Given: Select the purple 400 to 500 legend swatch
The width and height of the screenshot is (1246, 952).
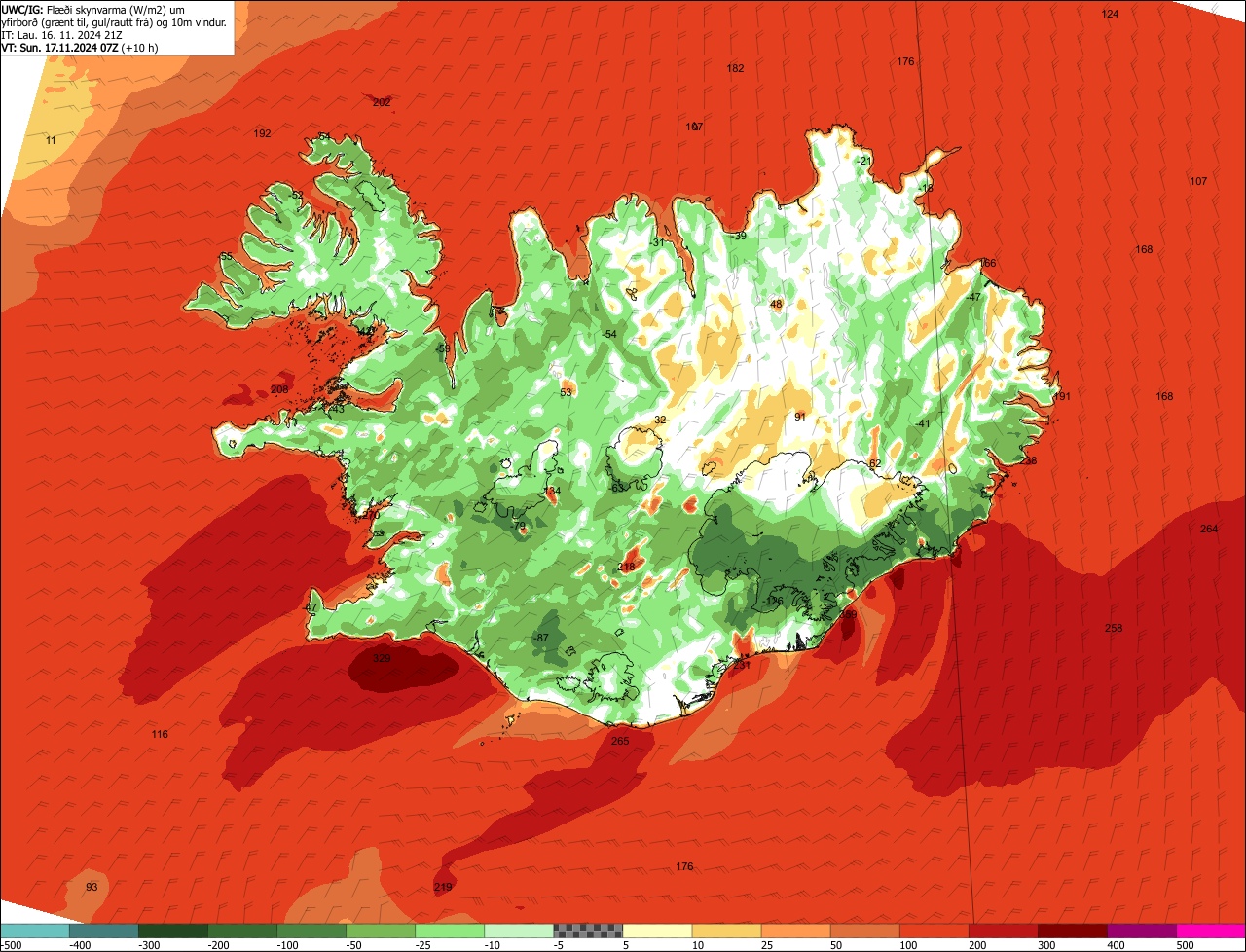Looking at the screenshot, I should (x=1141, y=931).
